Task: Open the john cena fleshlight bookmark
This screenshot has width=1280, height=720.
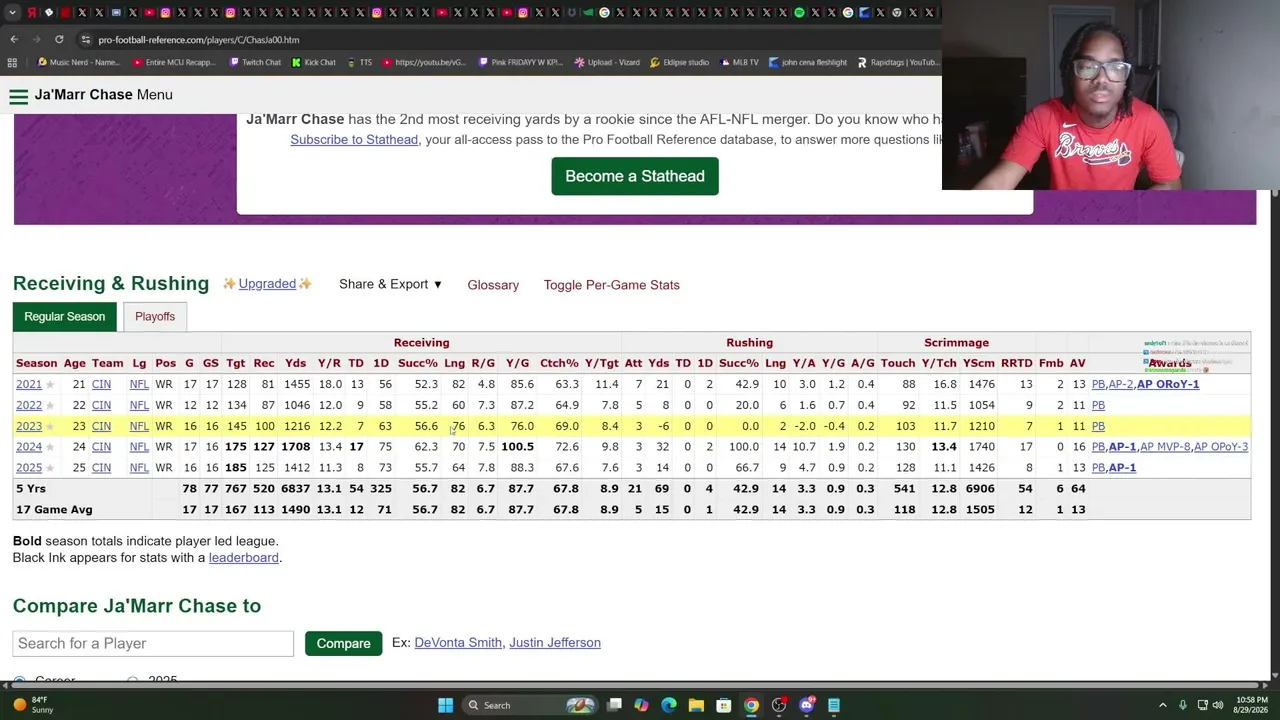Action: [807, 62]
